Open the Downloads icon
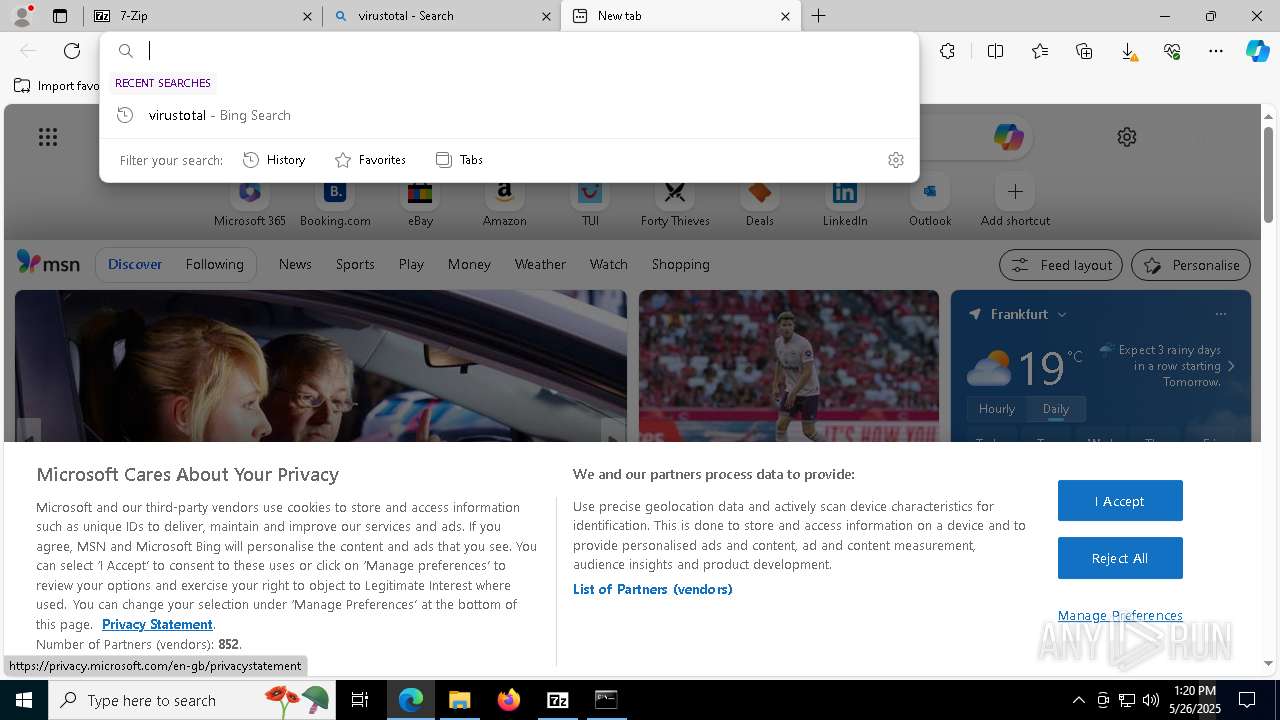1280x720 pixels. (1128, 51)
